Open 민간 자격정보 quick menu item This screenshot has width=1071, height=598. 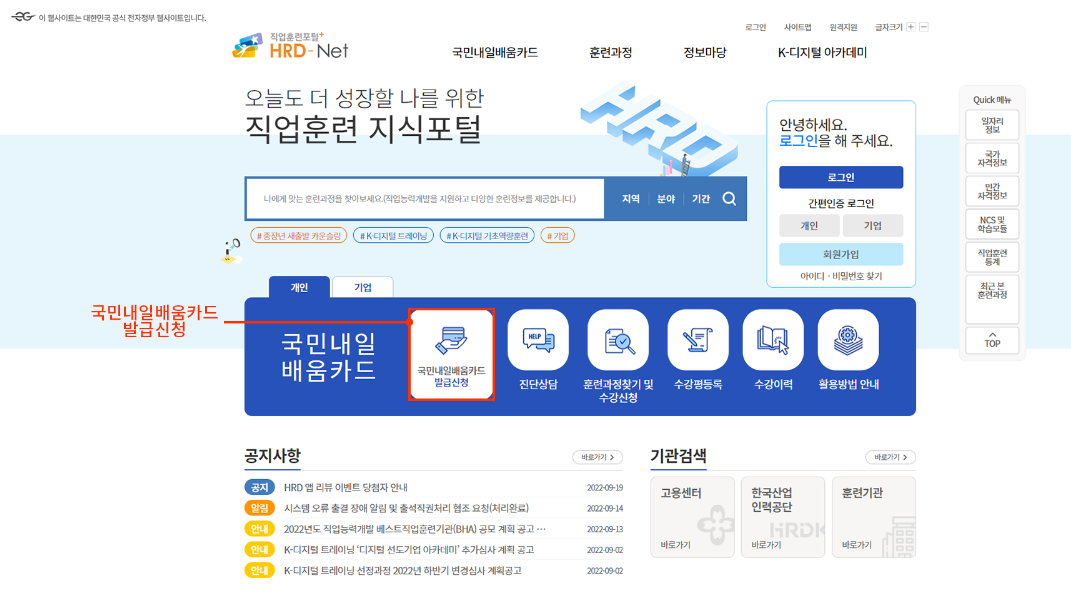tap(992, 191)
